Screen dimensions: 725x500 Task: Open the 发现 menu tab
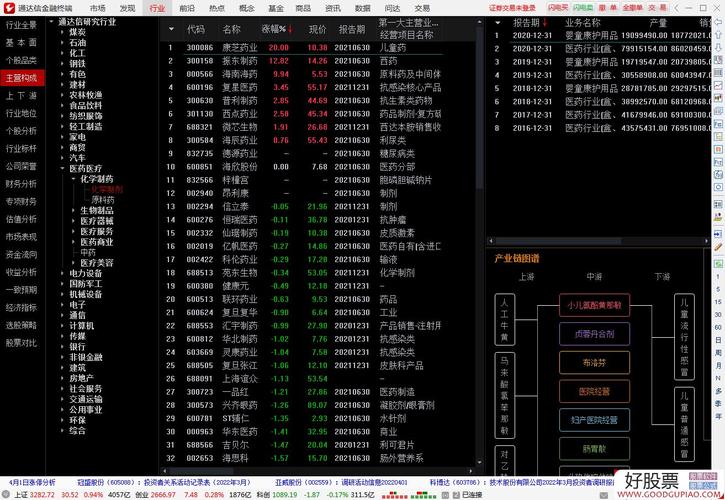point(127,8)
